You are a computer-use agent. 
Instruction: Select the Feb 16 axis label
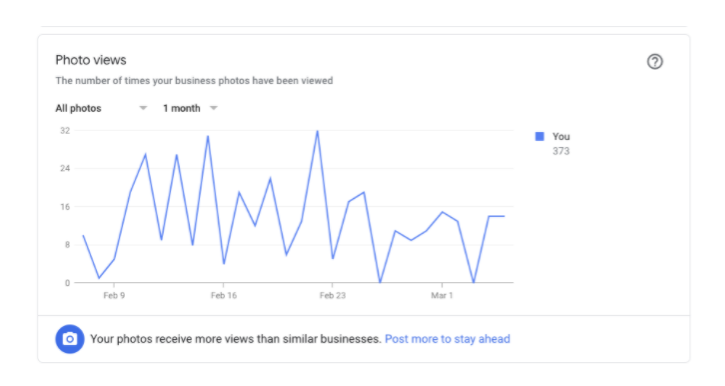tap(223, 295)
